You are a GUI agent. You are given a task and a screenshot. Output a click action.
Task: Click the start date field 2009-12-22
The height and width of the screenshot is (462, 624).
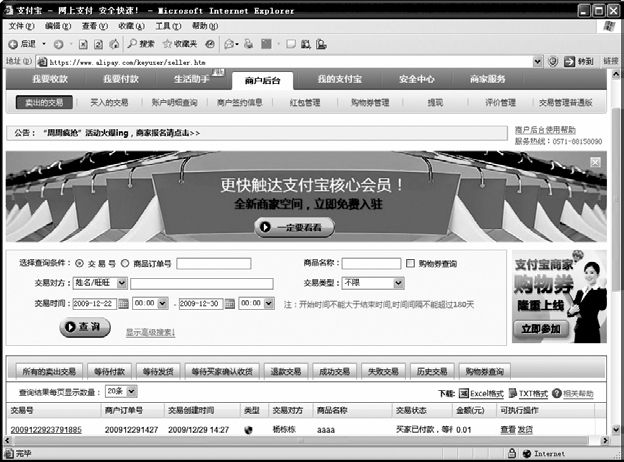95,304
